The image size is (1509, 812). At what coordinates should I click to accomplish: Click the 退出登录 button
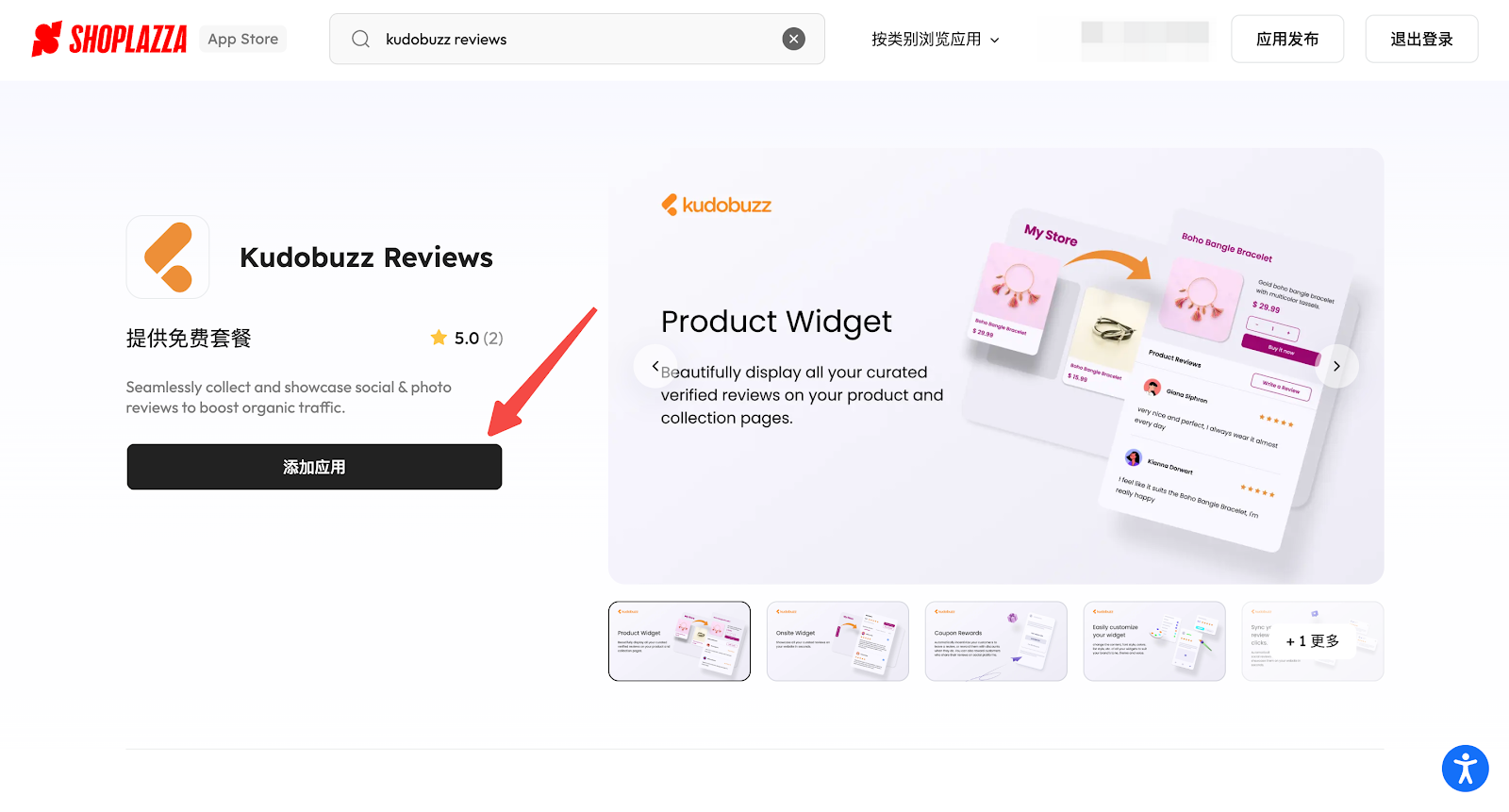(x=1421, y=39)
